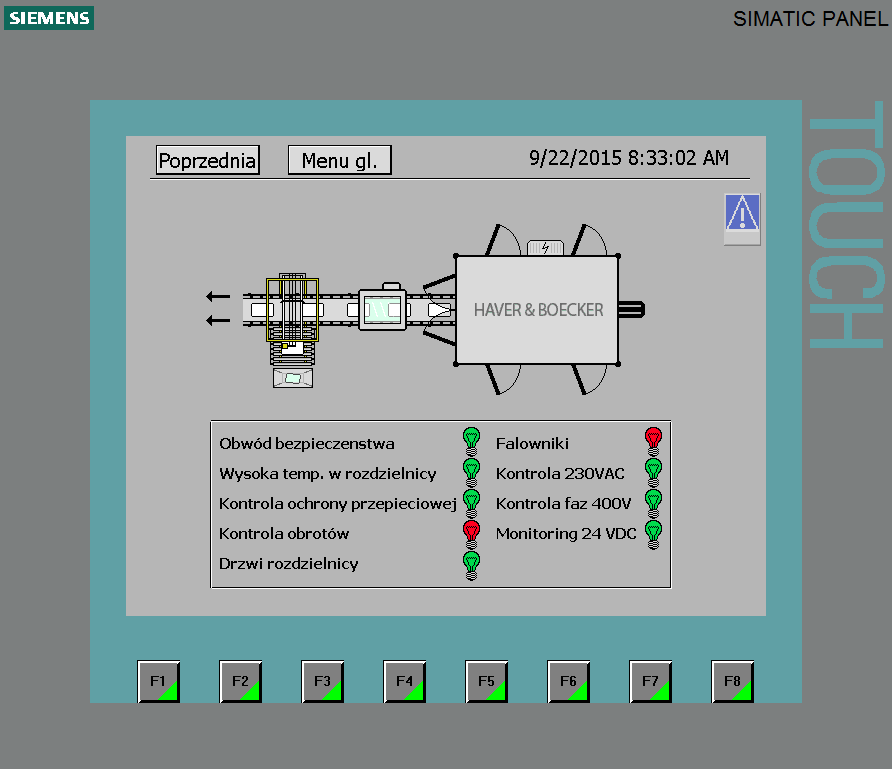This screenshot has height=769, width=892.
Task: Click the upper left conveyor direction arrow
Action: point(218,296)
